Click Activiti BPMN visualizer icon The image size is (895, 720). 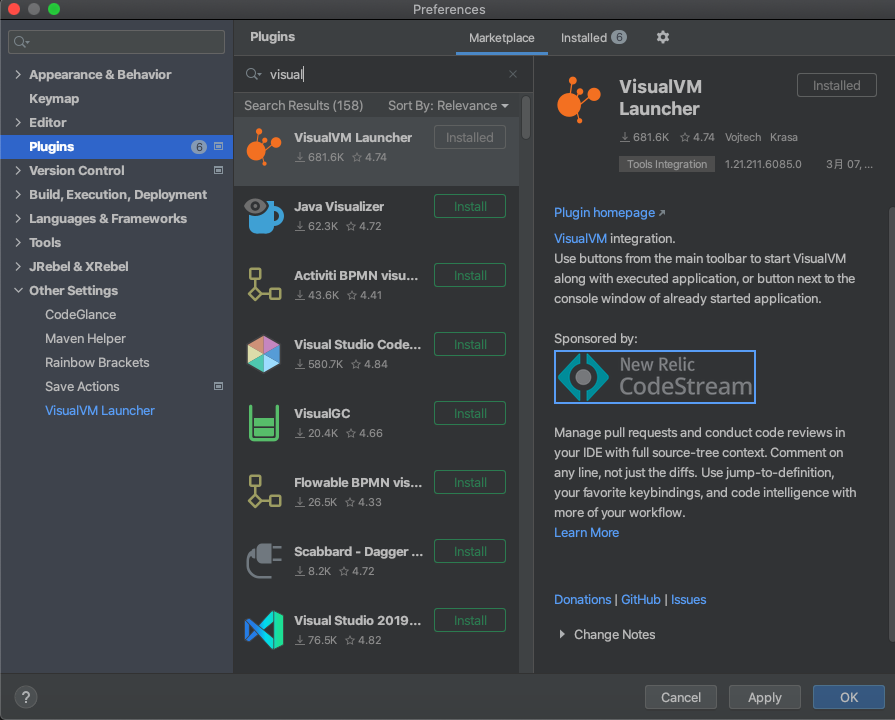tap(264, 284)
